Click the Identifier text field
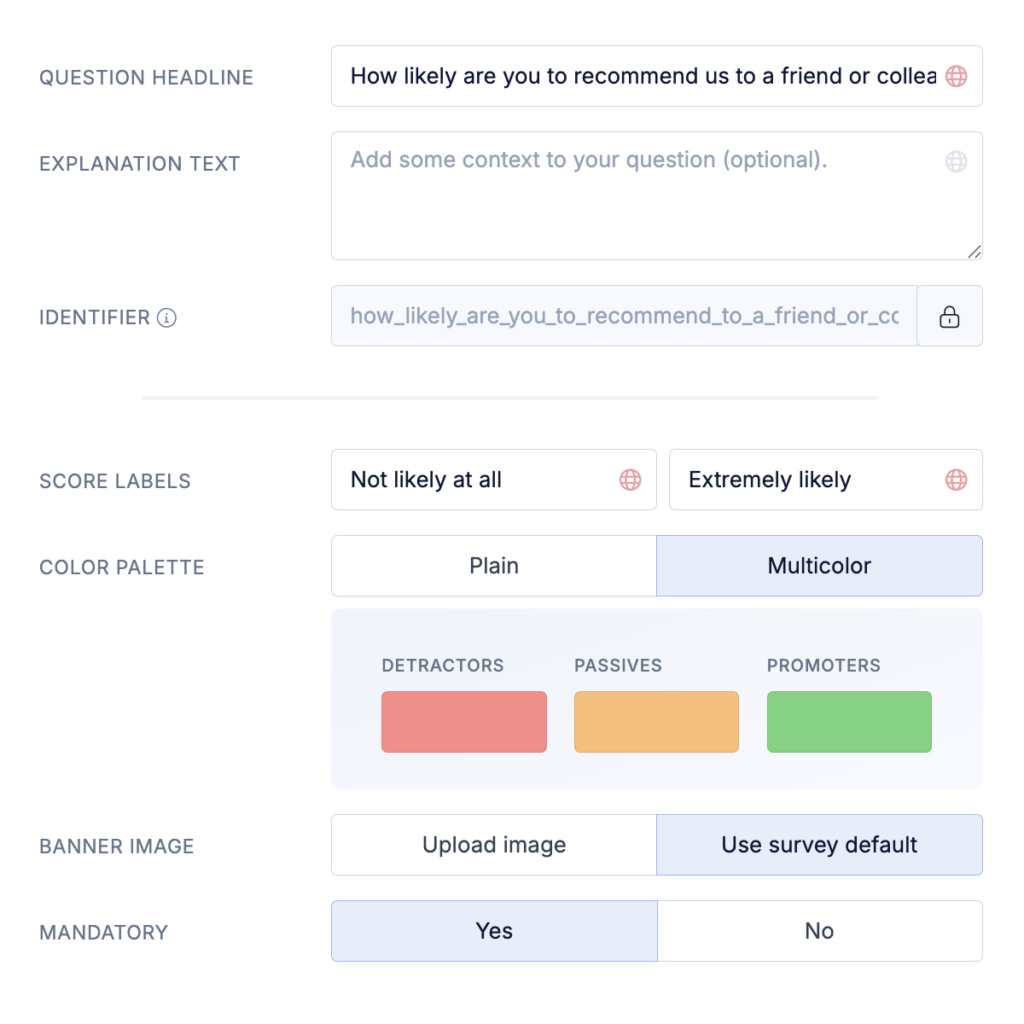 pyautogui.click(x=624, y=317)
